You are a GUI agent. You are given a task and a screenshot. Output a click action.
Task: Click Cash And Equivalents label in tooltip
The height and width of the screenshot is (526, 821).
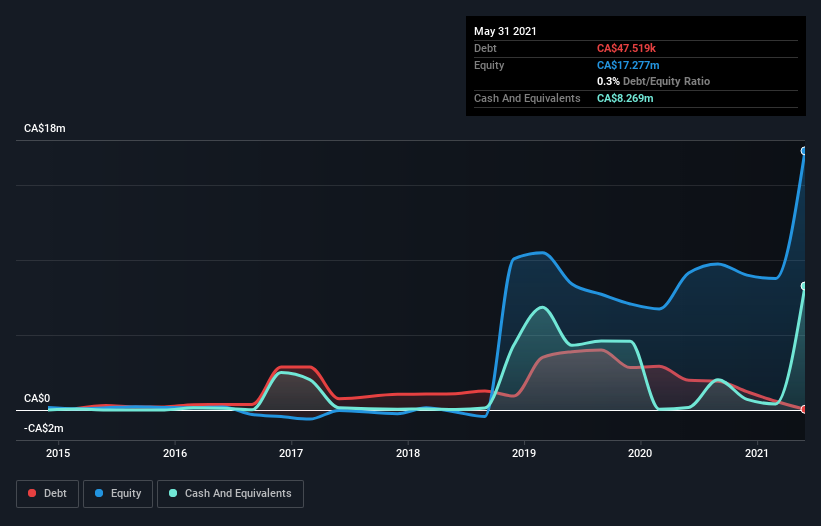pyautogui.click(x=527, y=98)
